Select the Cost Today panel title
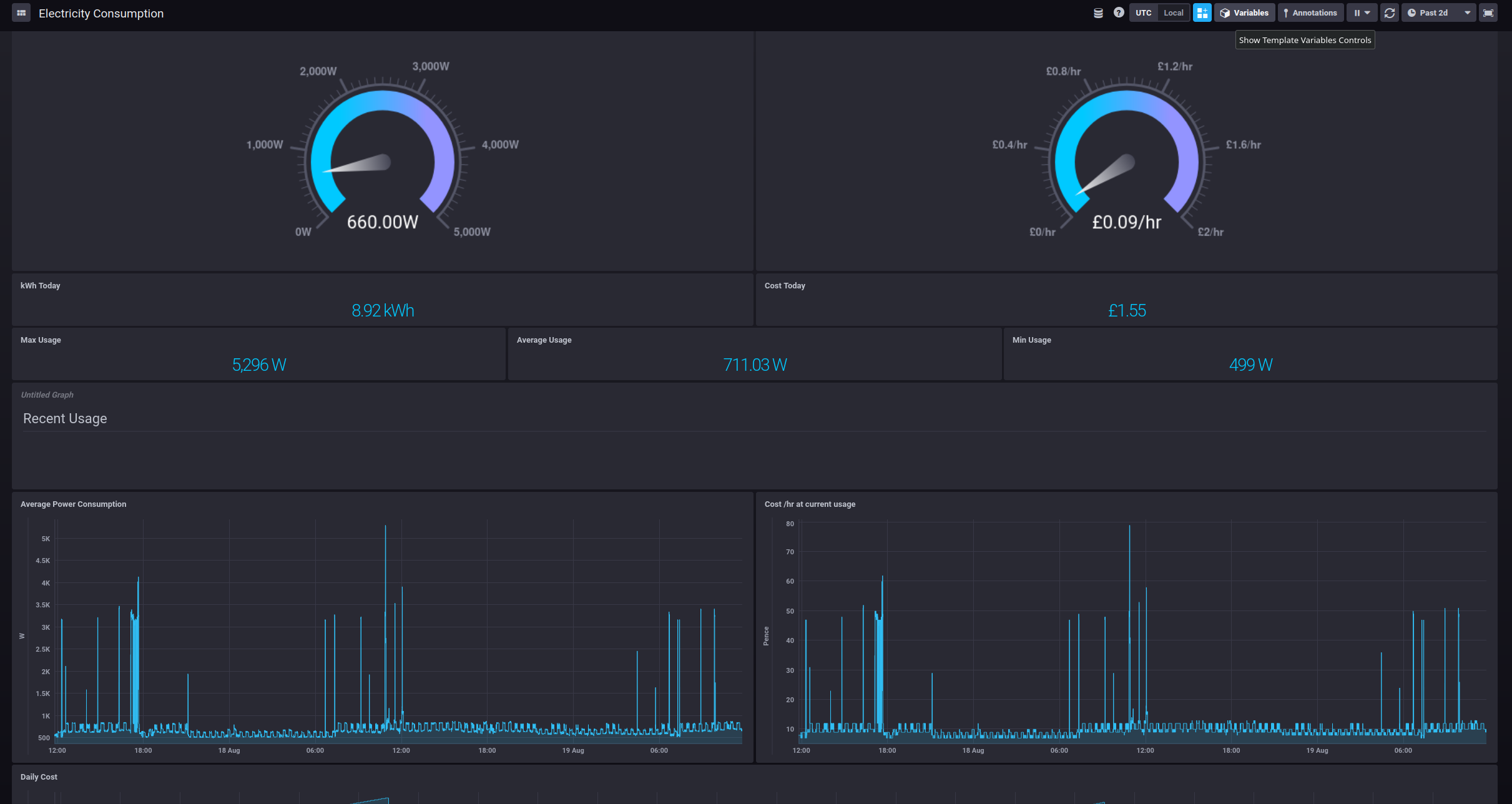1512x804 pixels. (x=785, y=285)
